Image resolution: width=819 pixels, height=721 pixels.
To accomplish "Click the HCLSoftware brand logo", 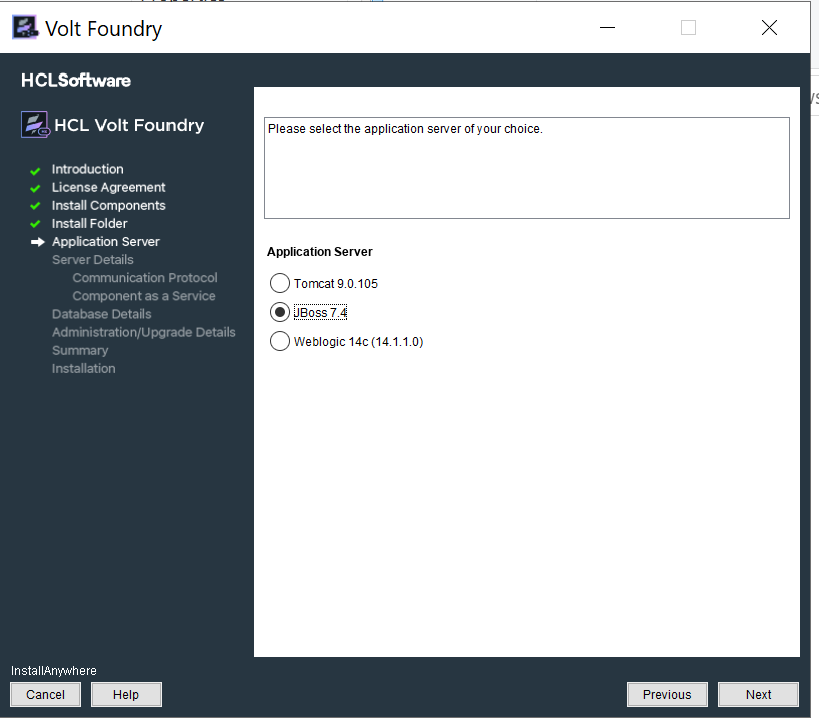I will click(x=76, y=80).
